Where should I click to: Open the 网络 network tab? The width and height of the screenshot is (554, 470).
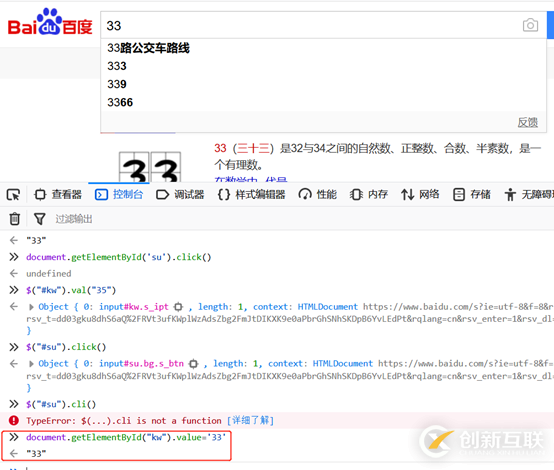pyautogui.click(x=420, y=194)
